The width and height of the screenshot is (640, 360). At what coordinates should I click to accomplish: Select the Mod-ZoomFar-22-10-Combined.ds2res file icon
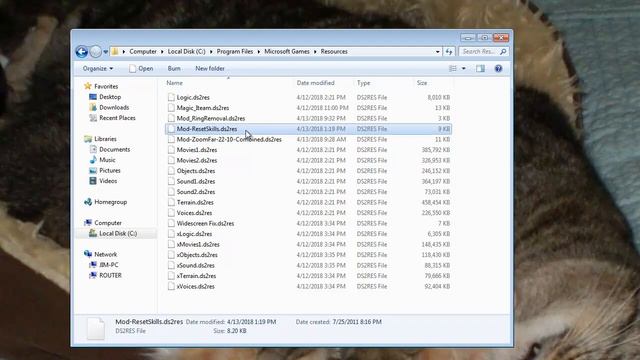tap(171, 139)
